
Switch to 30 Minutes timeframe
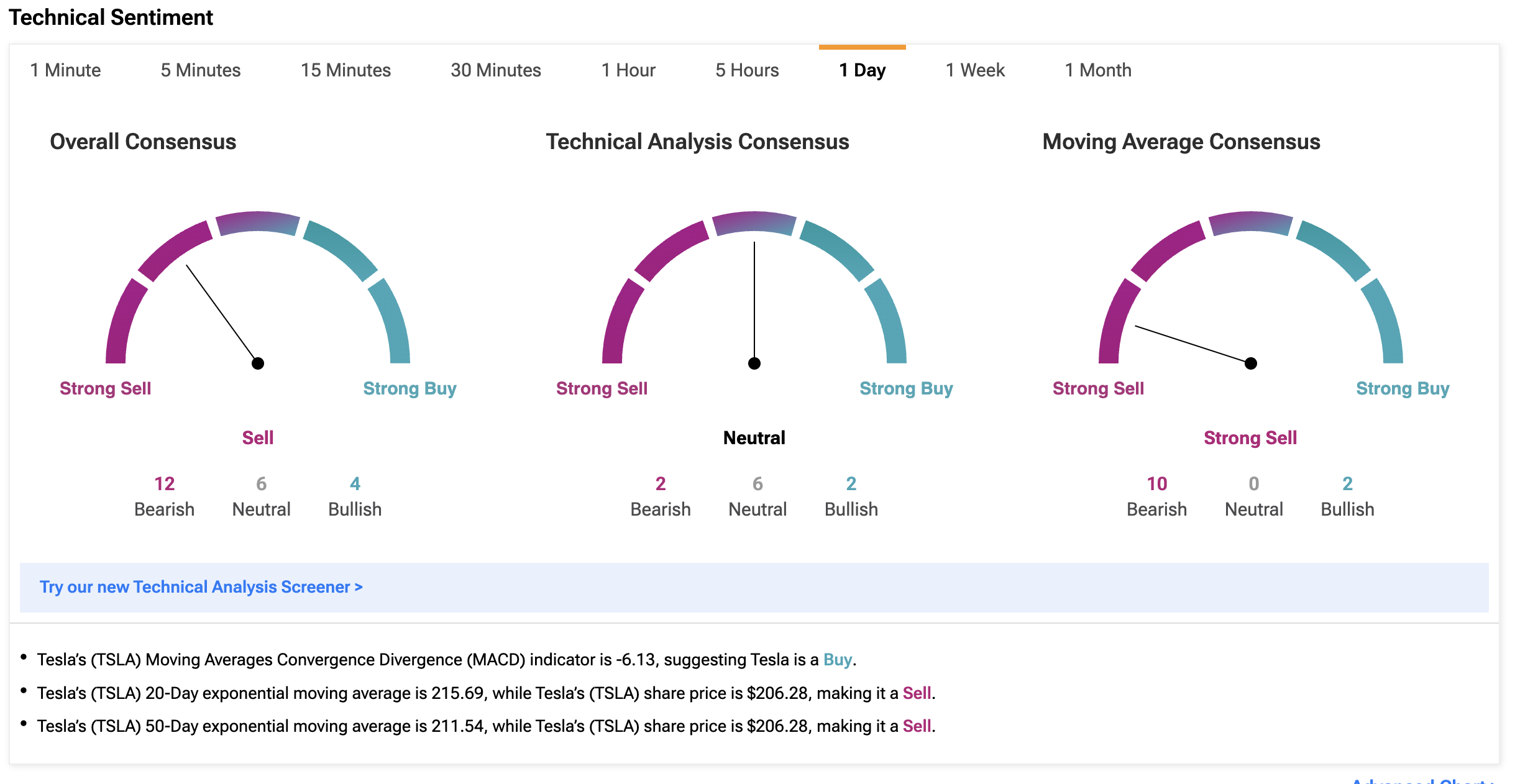[x=495, y=70]
